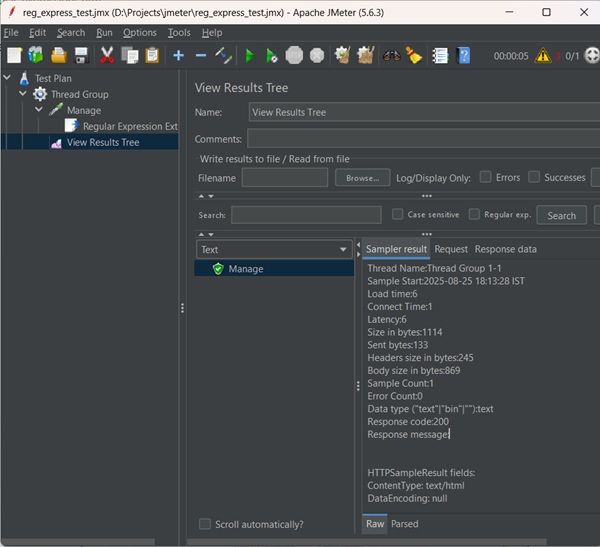Click the divider handle beside results list
The image size is (600, 547).
pos(358,386)
